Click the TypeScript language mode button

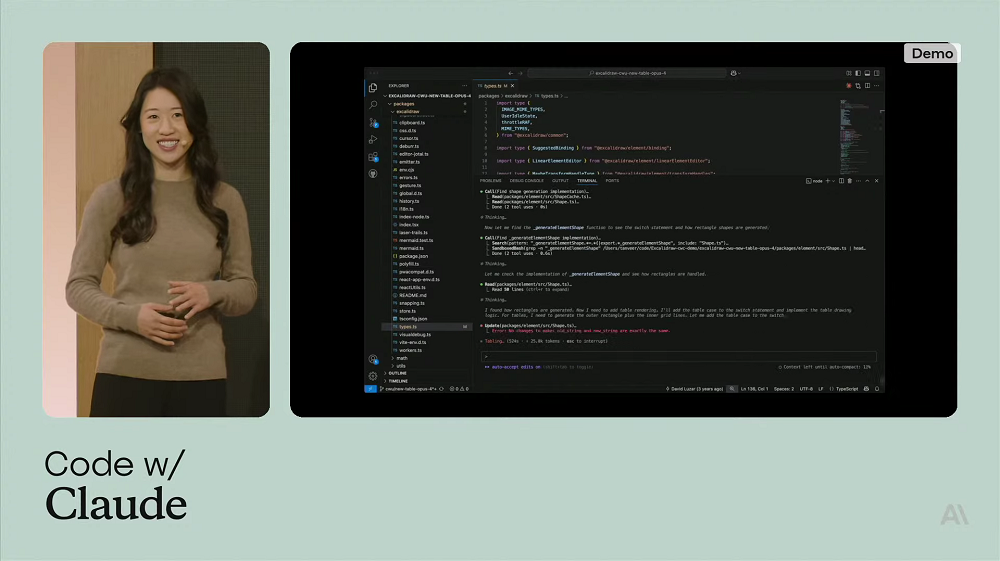click(846, 388)
